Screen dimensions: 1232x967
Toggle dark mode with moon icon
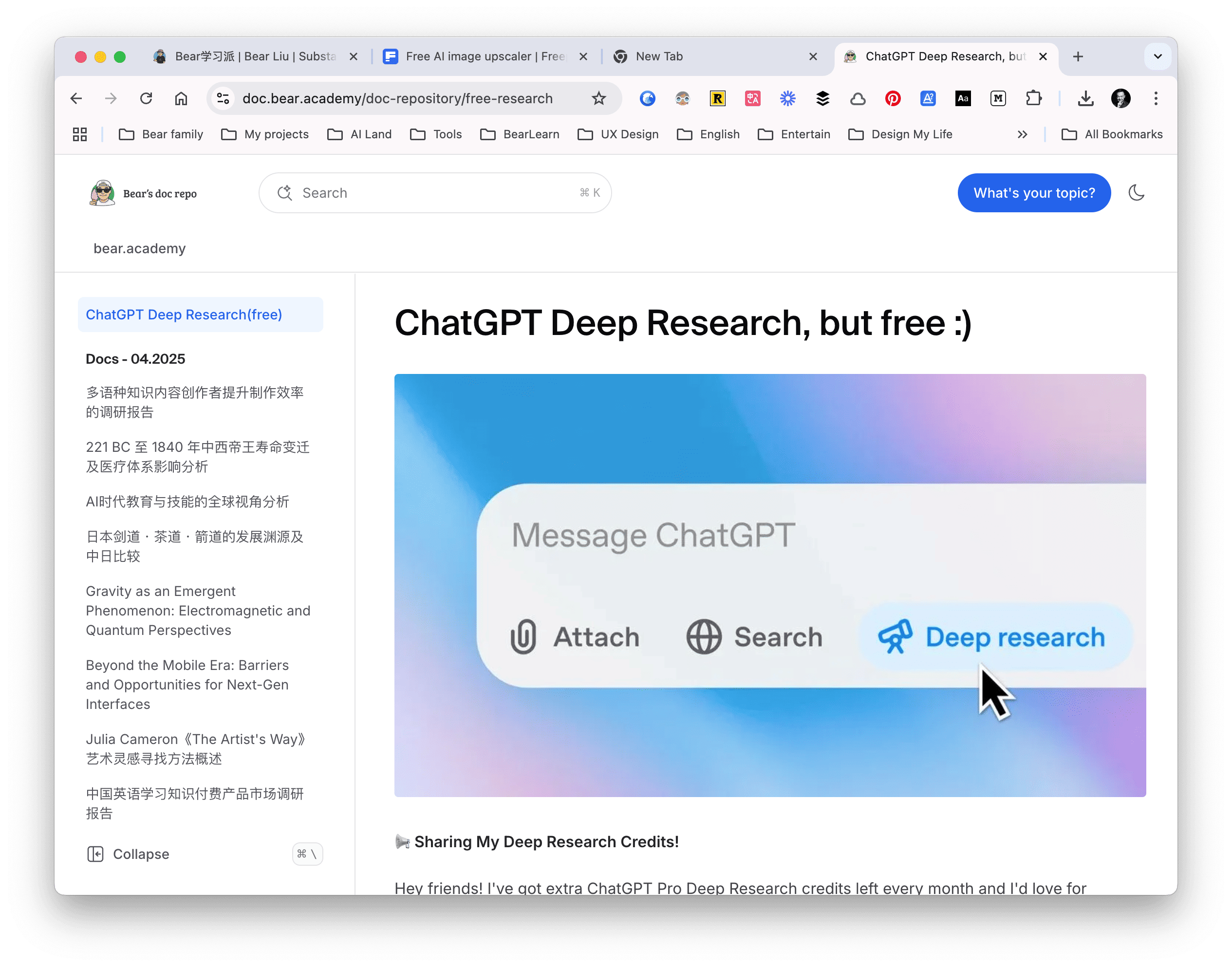(x=1137, y=193)
